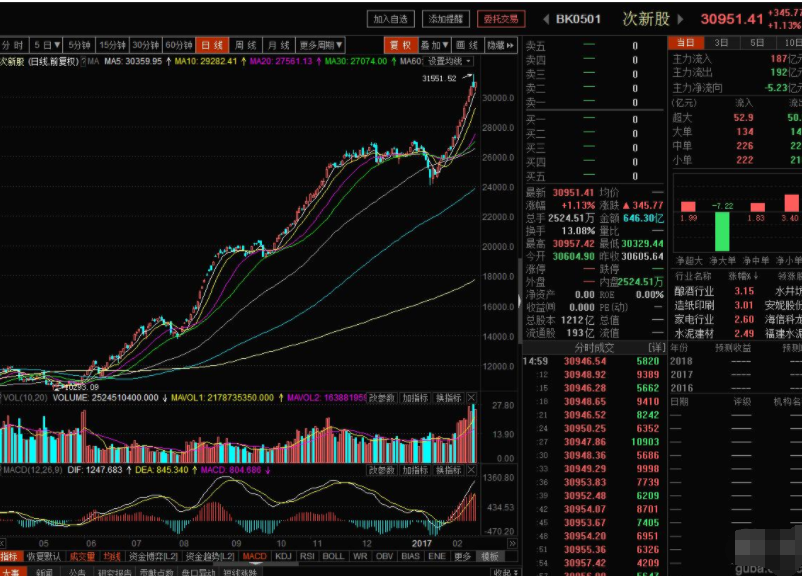
Task: Switch to 60分钟 chart tab
Action: pyautogui.click(x=179, y=45)
